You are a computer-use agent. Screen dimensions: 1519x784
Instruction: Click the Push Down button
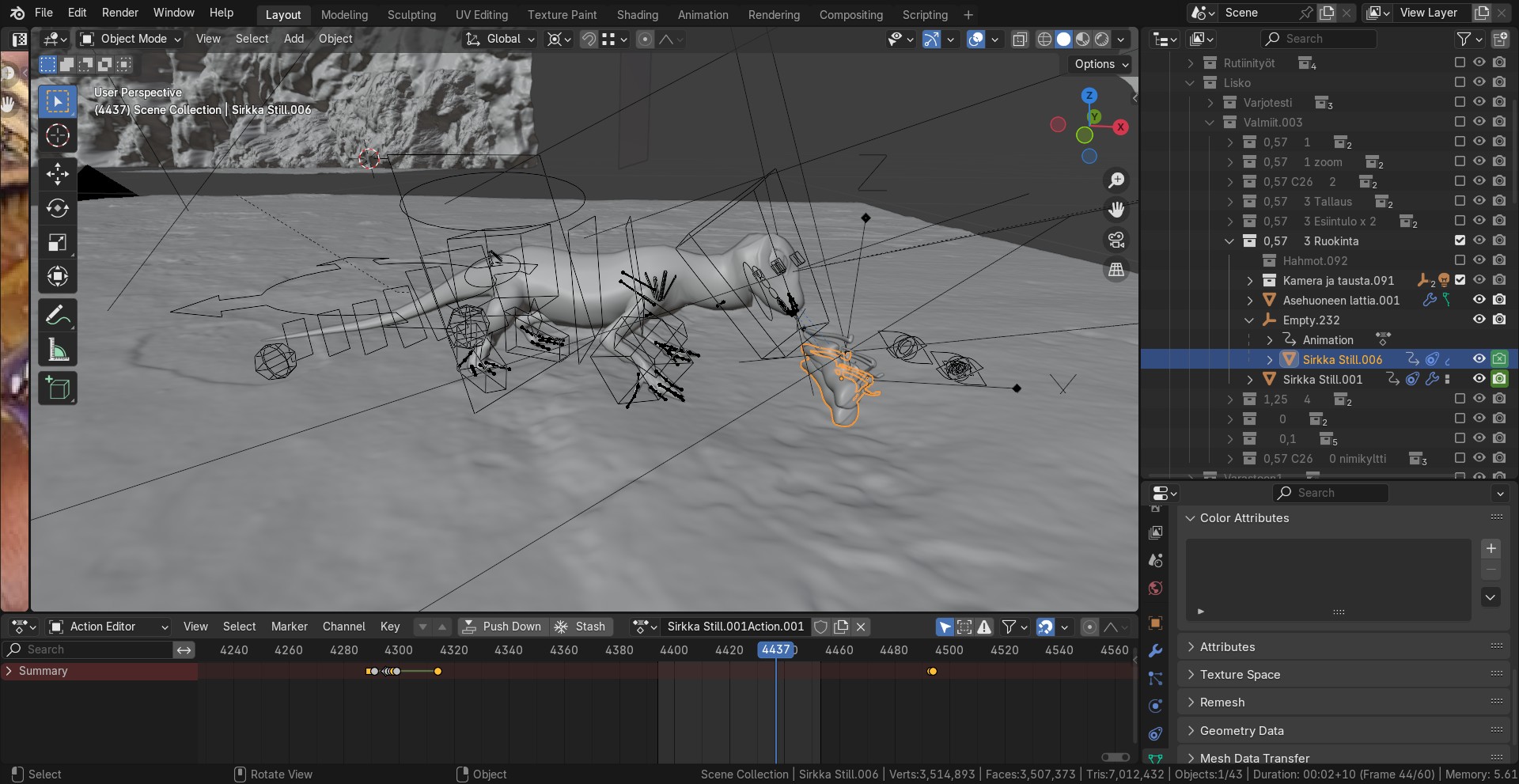(502, 627)
